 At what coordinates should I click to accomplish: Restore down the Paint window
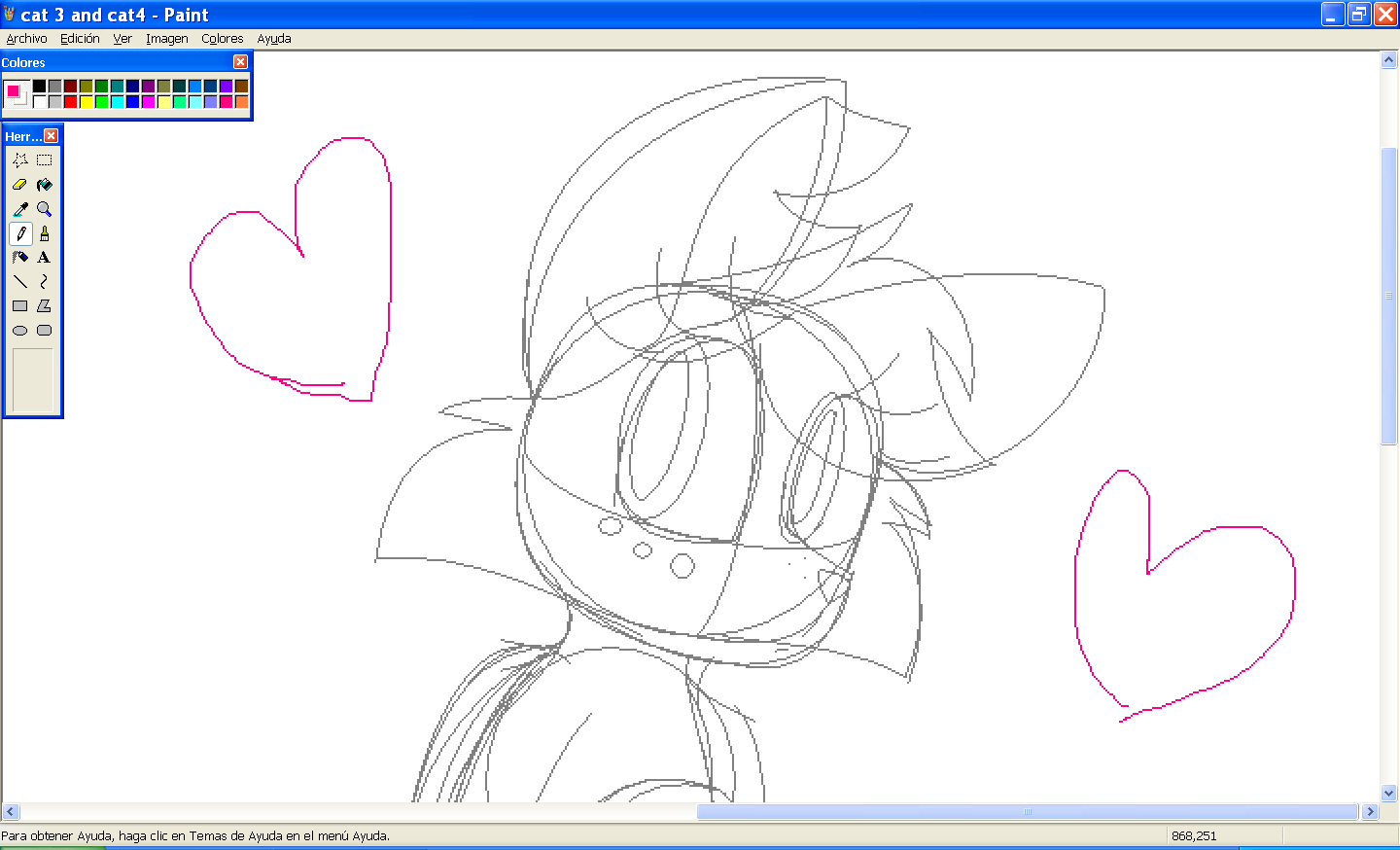pyautogui.click(x=1359, y=14)
